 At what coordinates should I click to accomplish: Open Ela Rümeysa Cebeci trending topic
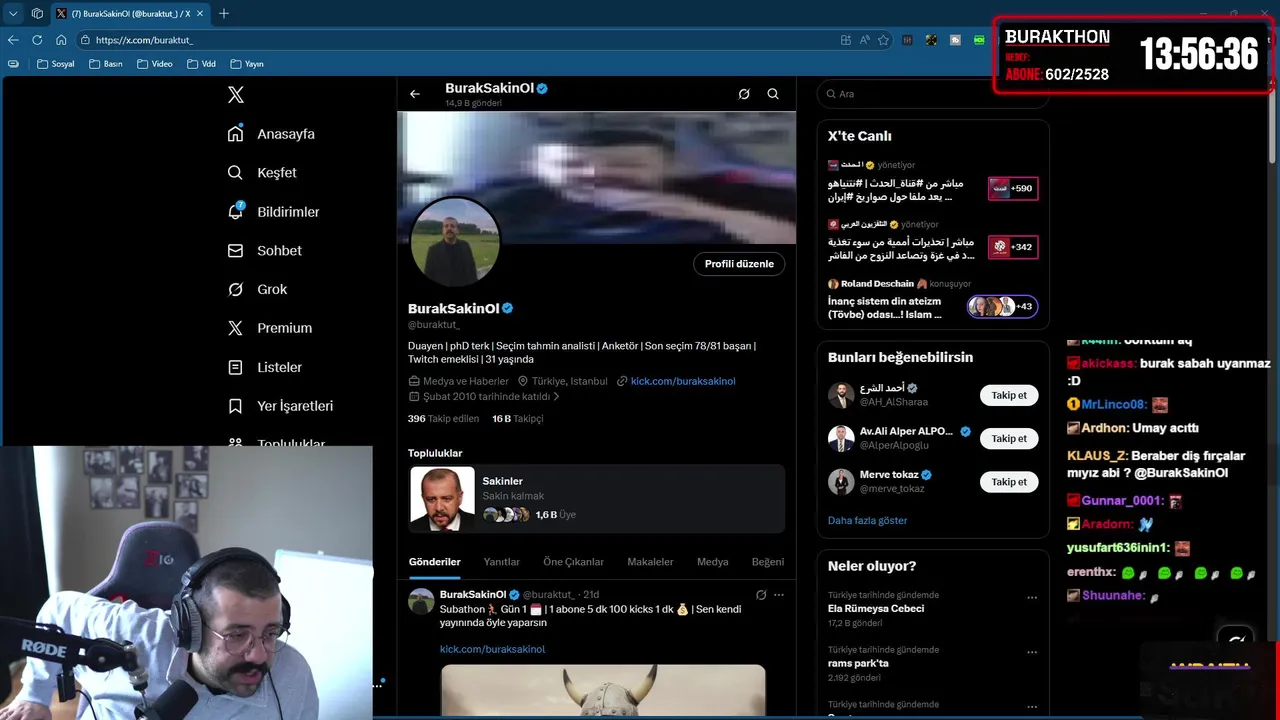click(x=876, y=609)
